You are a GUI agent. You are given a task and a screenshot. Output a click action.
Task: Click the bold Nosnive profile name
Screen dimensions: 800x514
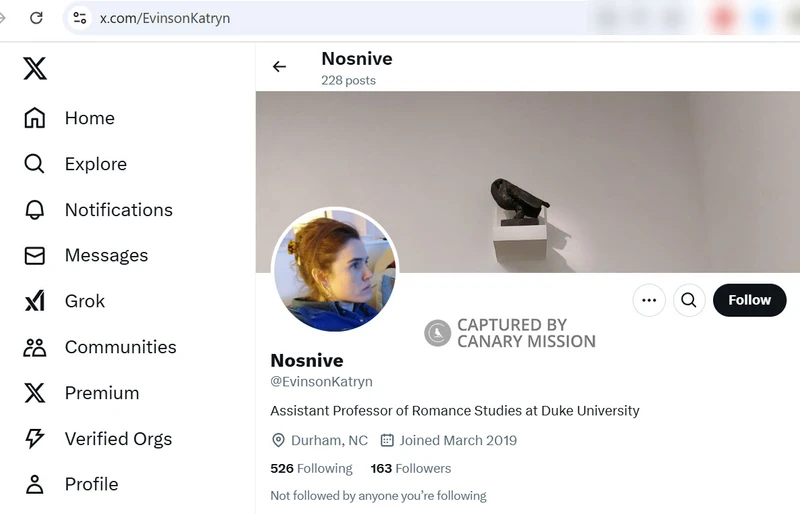(x=307, y=360)
